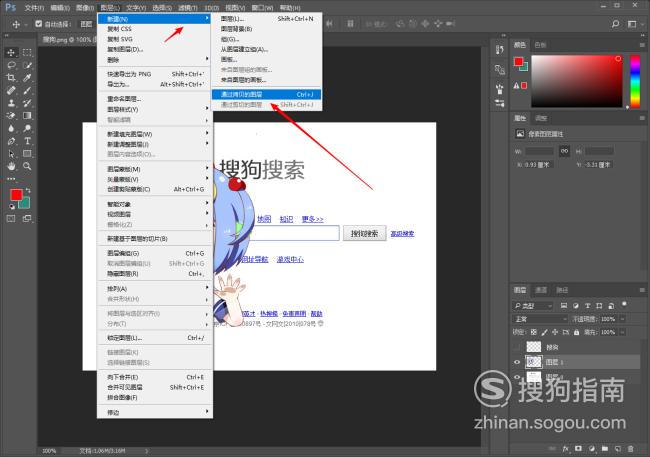Toggle pixel layer filter icon
The width and height of the screenshot is (650, 457).
564,306
